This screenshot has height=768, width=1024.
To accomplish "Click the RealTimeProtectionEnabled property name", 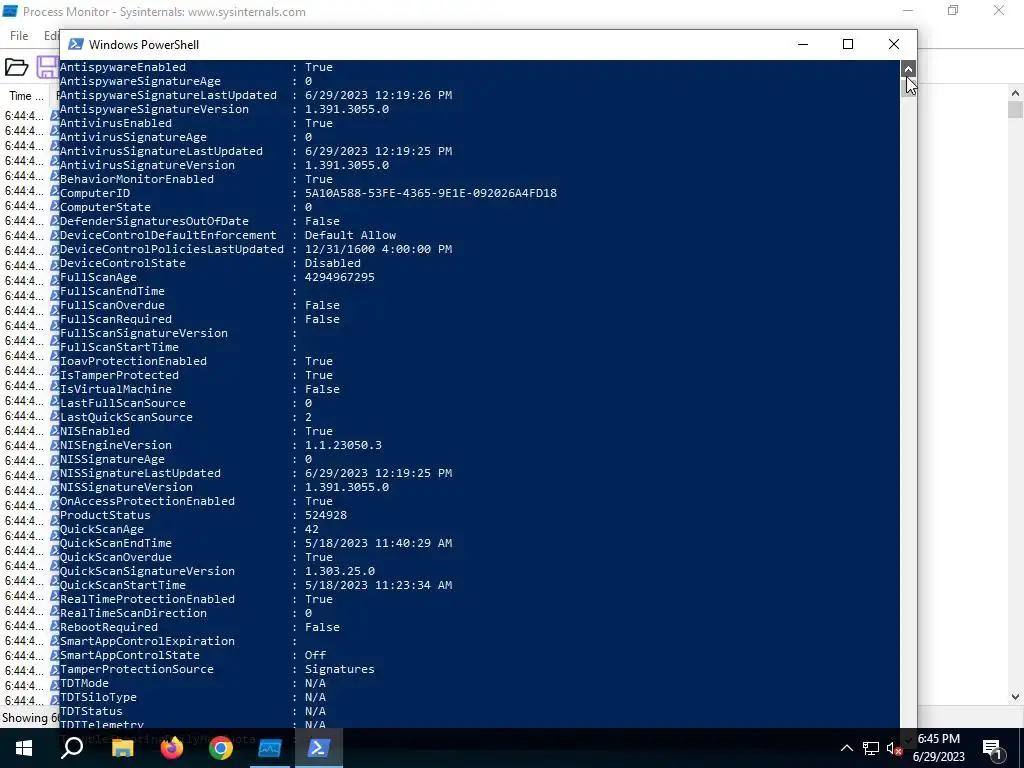I will pos(147,600).
